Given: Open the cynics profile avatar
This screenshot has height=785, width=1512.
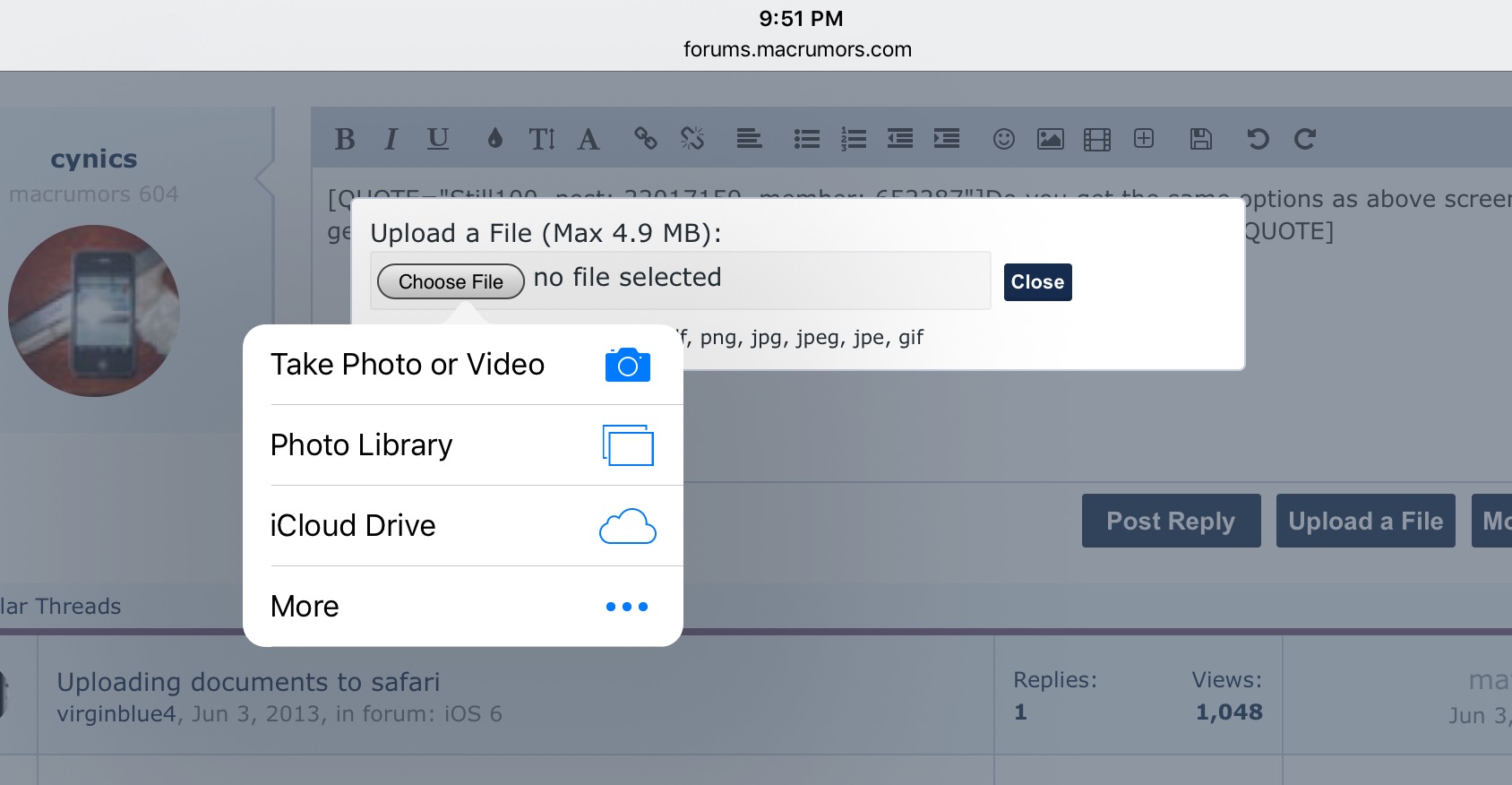Looking at the screenshot, I should click(94, 310).
